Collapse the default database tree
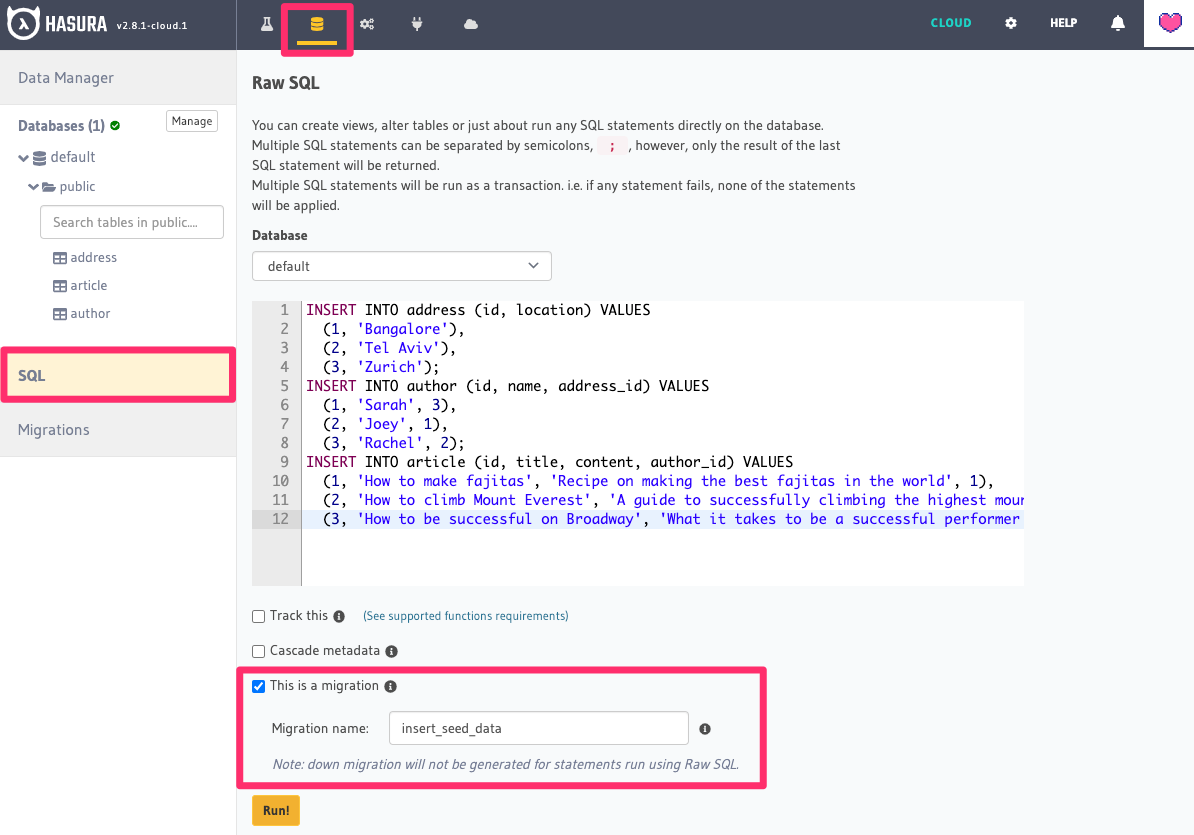Screen dimensions: 1194x835 click(22, 157)
